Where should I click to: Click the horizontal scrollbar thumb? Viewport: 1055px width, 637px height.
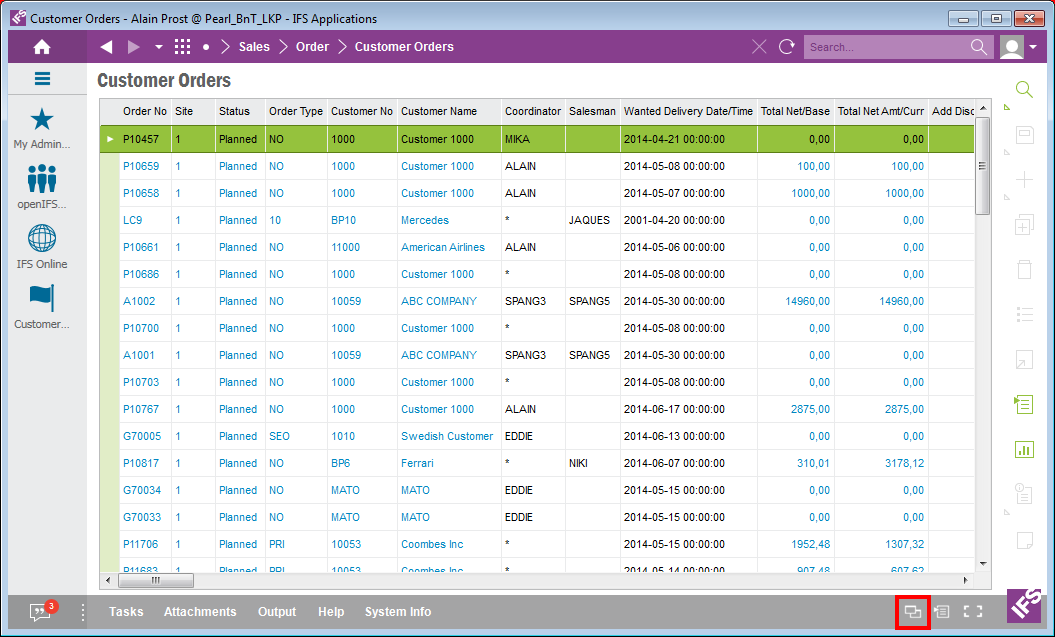tap(156, 580)
